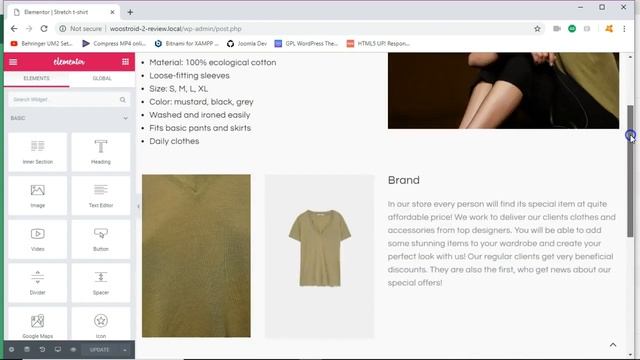
Task: Switch to the Global tab
Action: tap(102, 78)
